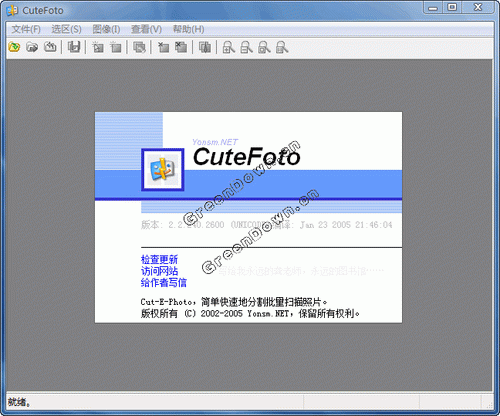Minimize the CuteFoto window
This screenshot has width=500, height=416.
pyautogui.click(x=433, y=7)
